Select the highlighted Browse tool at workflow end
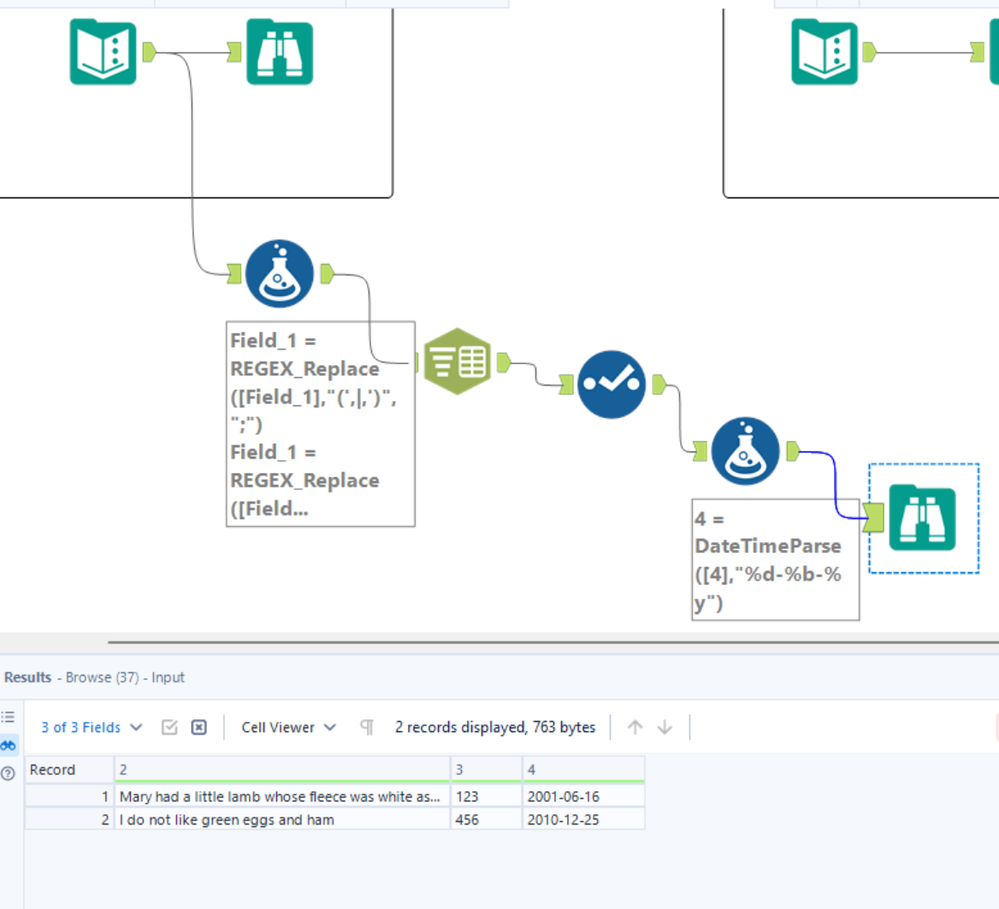The width and height of the screenshot is (999, 909). (923, 518)
